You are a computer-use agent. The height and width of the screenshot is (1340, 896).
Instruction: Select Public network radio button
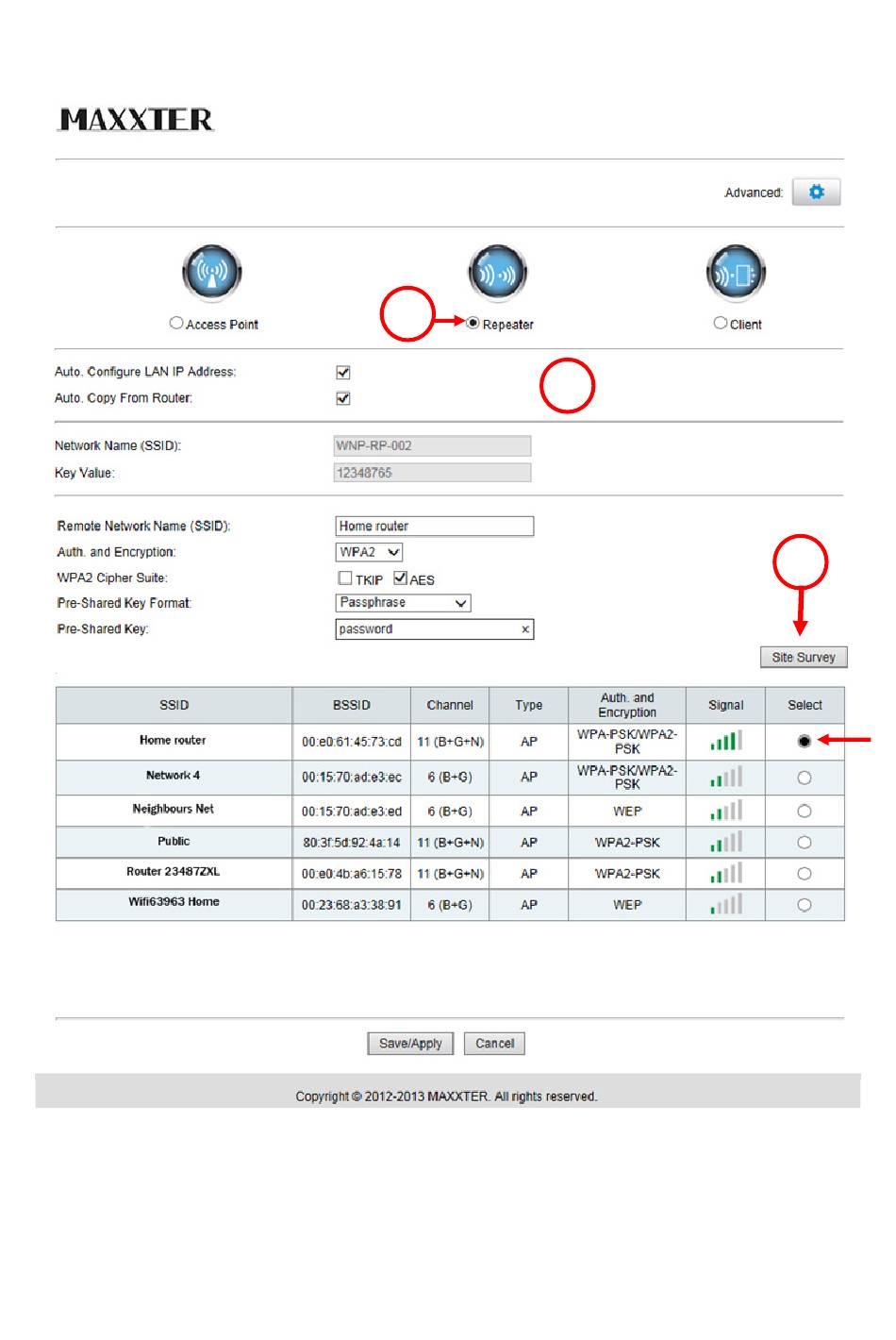click(804, 842)
